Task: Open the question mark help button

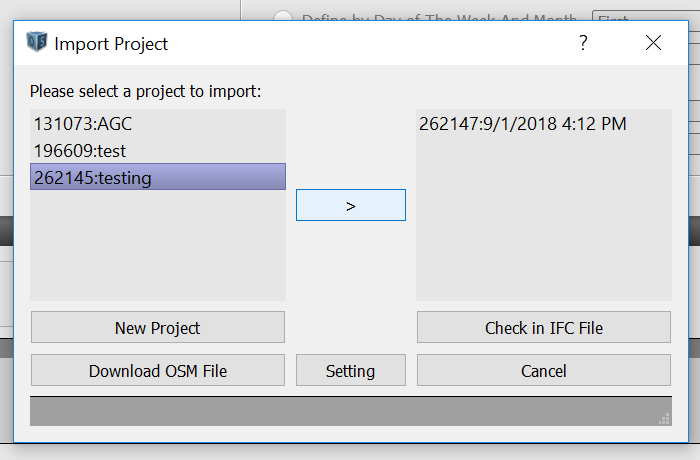Action: tap(583, 43)
